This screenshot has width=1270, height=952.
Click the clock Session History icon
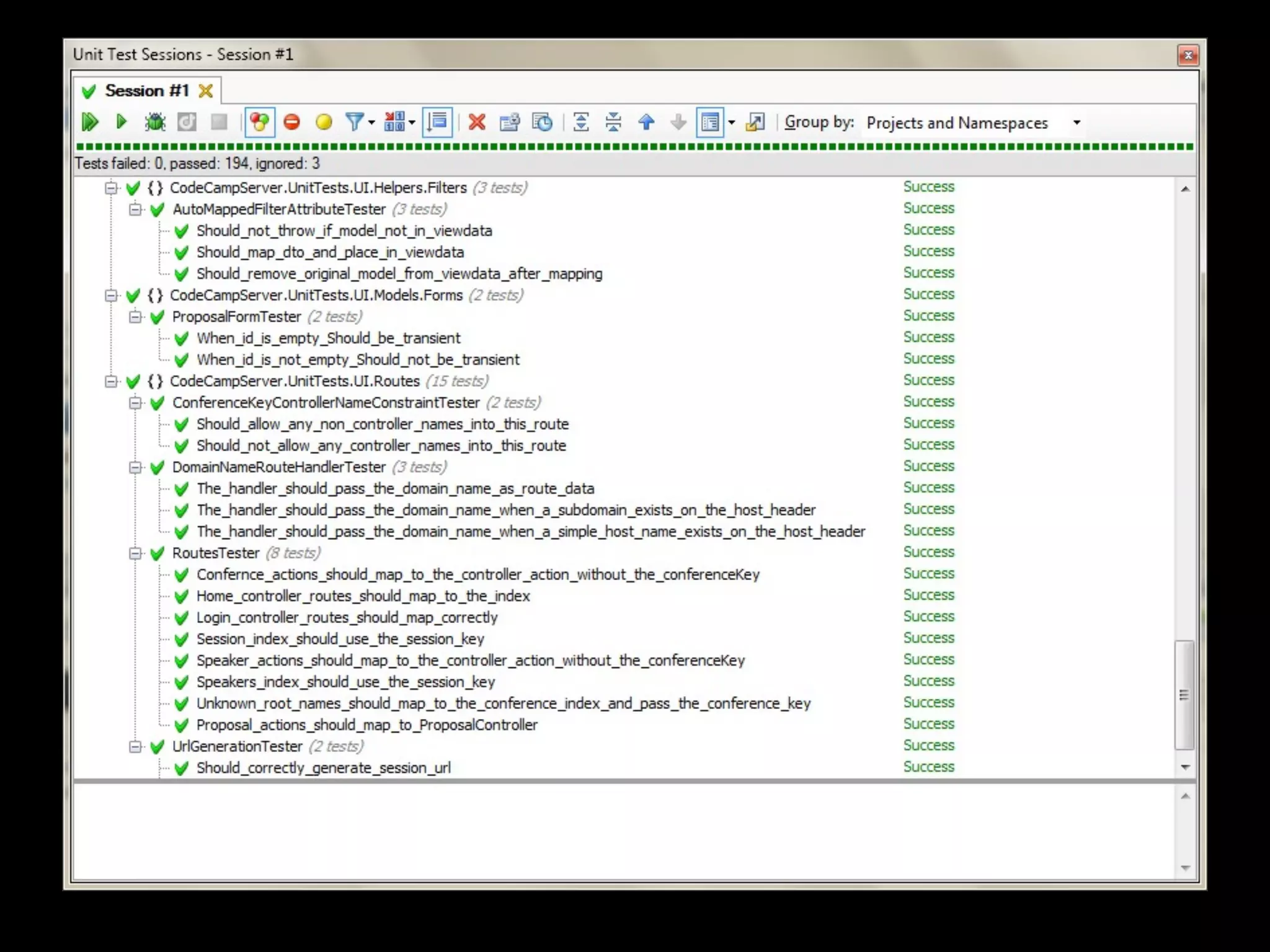pyautogui.click(x=542, y=122)
